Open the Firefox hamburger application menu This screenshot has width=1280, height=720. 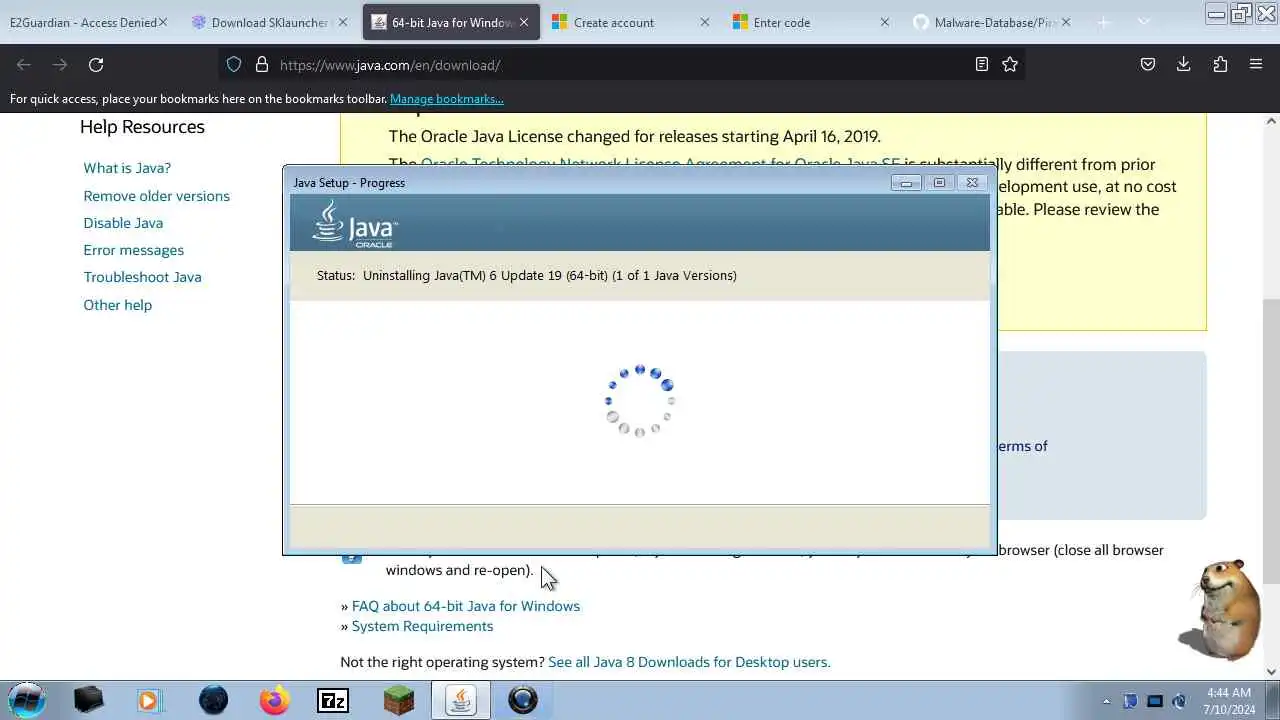point(1256,65)
